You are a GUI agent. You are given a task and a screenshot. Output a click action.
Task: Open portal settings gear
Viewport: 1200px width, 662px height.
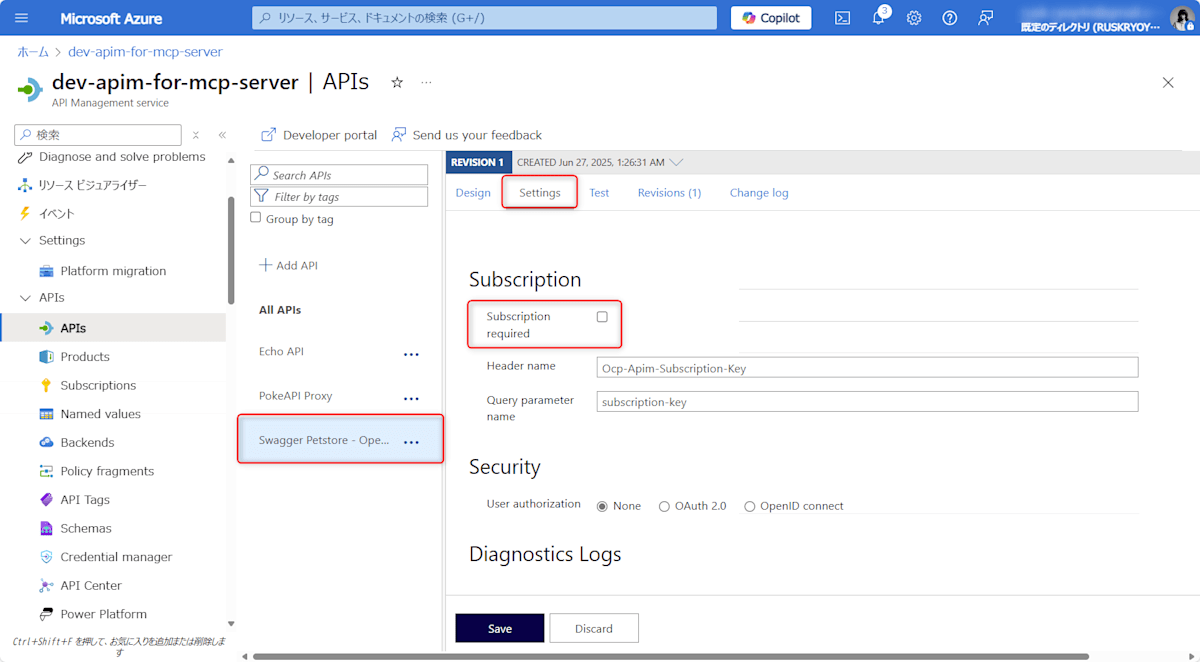coord(914,18)
